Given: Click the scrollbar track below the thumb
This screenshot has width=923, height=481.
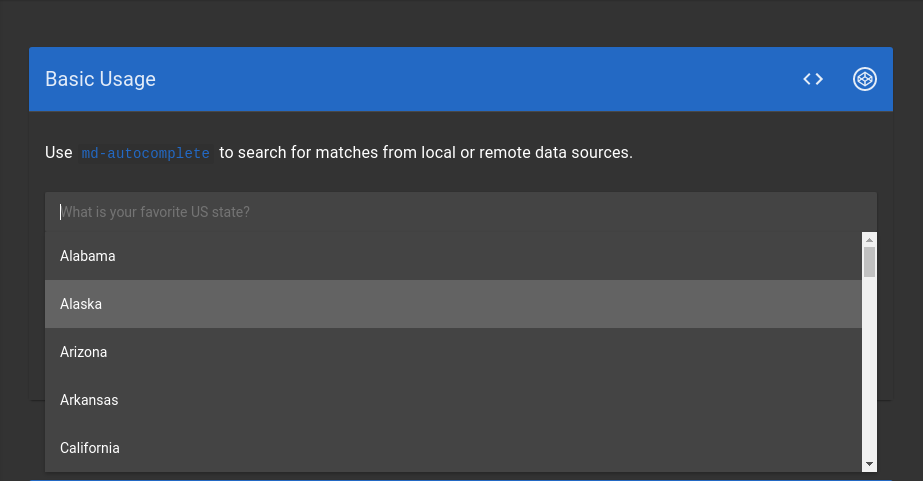Looking at the screenshot, I should pos(869,368).
